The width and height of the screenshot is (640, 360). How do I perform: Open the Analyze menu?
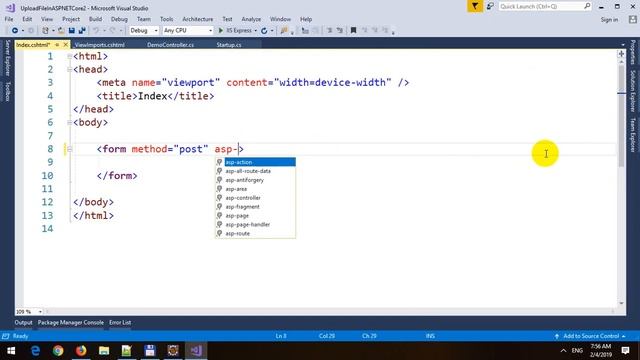click(251, 19)
